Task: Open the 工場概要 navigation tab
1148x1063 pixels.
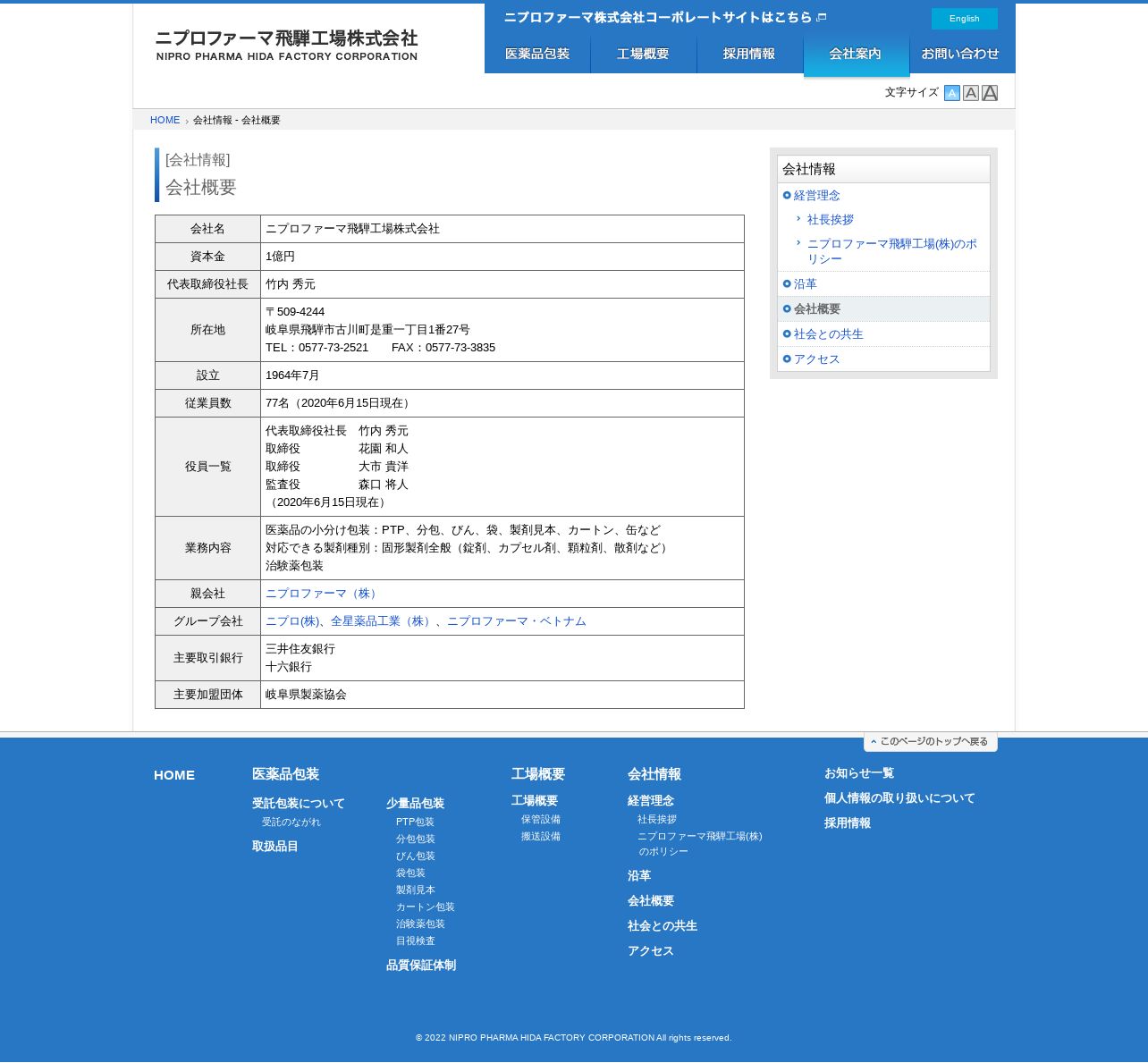Action: pyautogui.click(x=644, y=55)
